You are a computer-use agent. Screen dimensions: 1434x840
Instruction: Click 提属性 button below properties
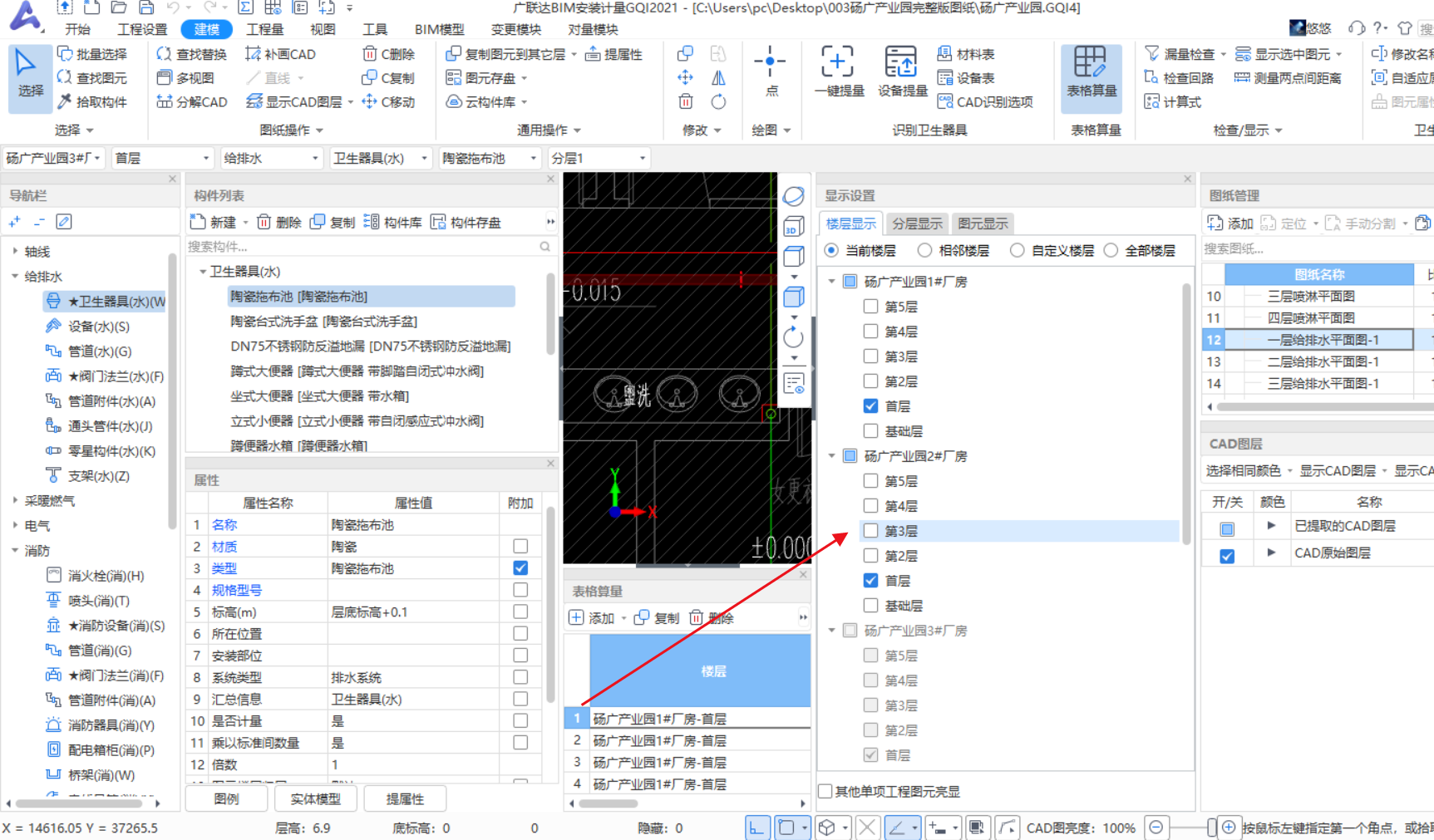click(405, 798)
